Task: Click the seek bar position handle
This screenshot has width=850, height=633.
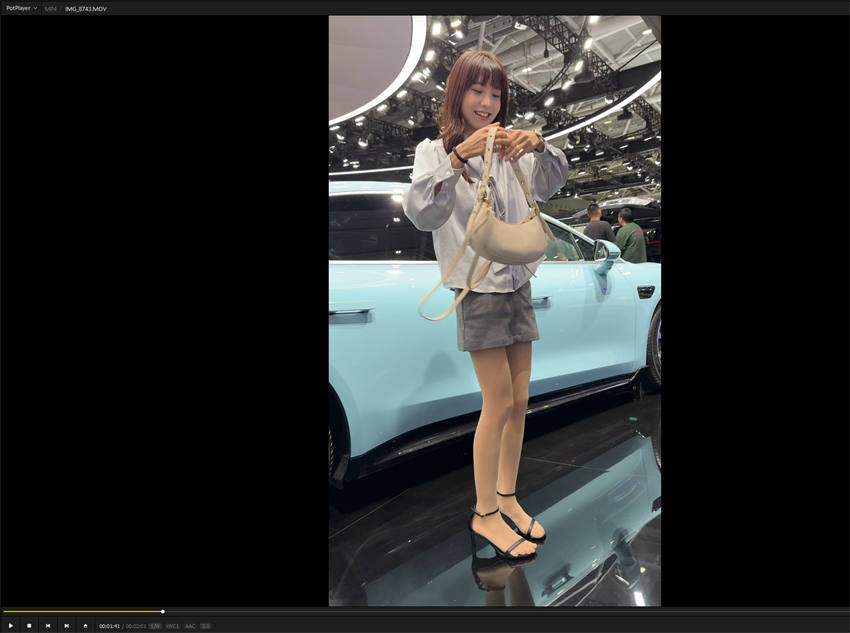Action: [x=163, y=611]
